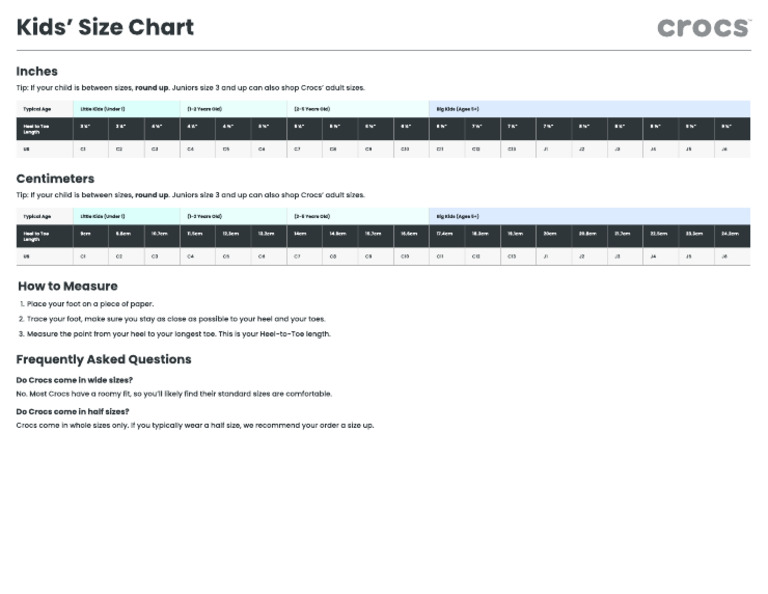
Task: Select the Inches section heading
Action: [x=37, y=71]
